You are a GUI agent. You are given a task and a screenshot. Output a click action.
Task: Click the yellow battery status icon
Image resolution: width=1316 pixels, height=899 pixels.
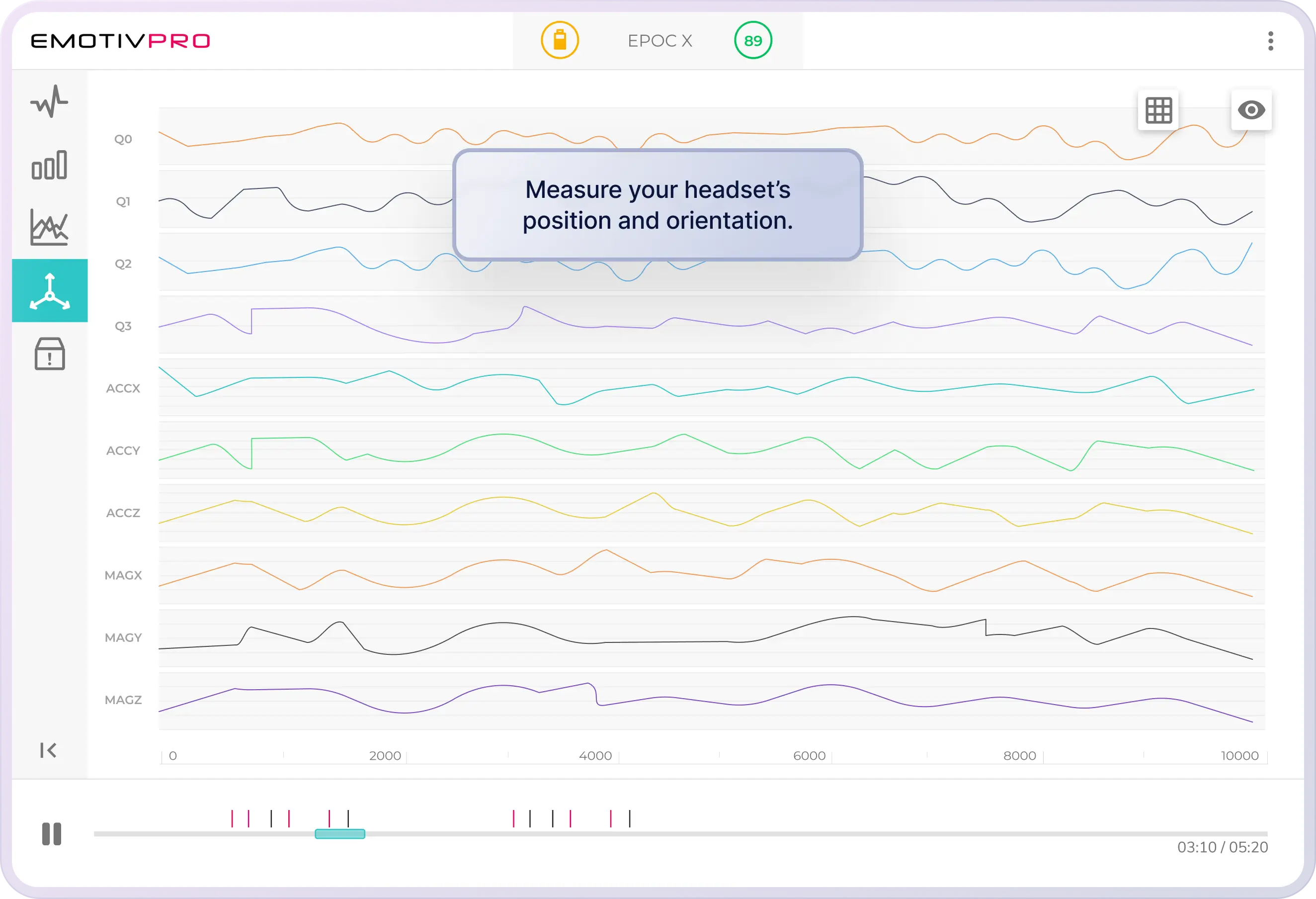point(560,41)
